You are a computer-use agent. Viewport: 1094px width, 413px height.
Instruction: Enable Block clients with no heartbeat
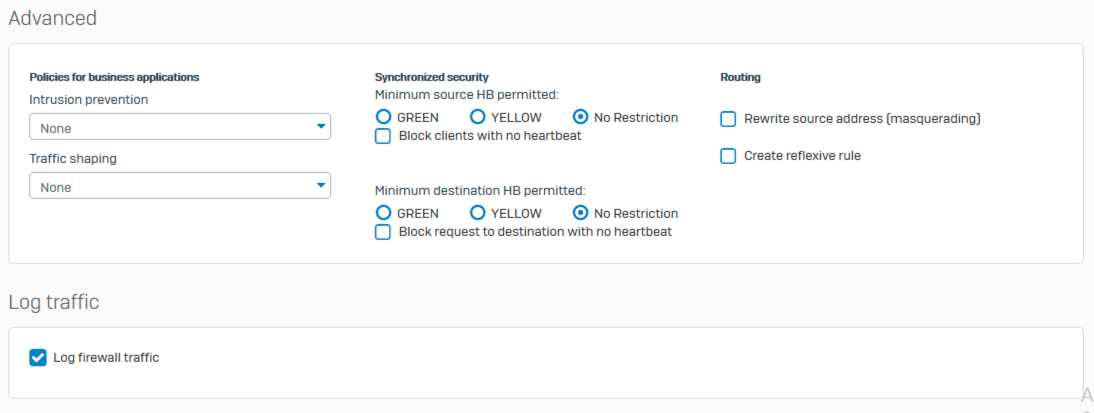coord(383,136)
